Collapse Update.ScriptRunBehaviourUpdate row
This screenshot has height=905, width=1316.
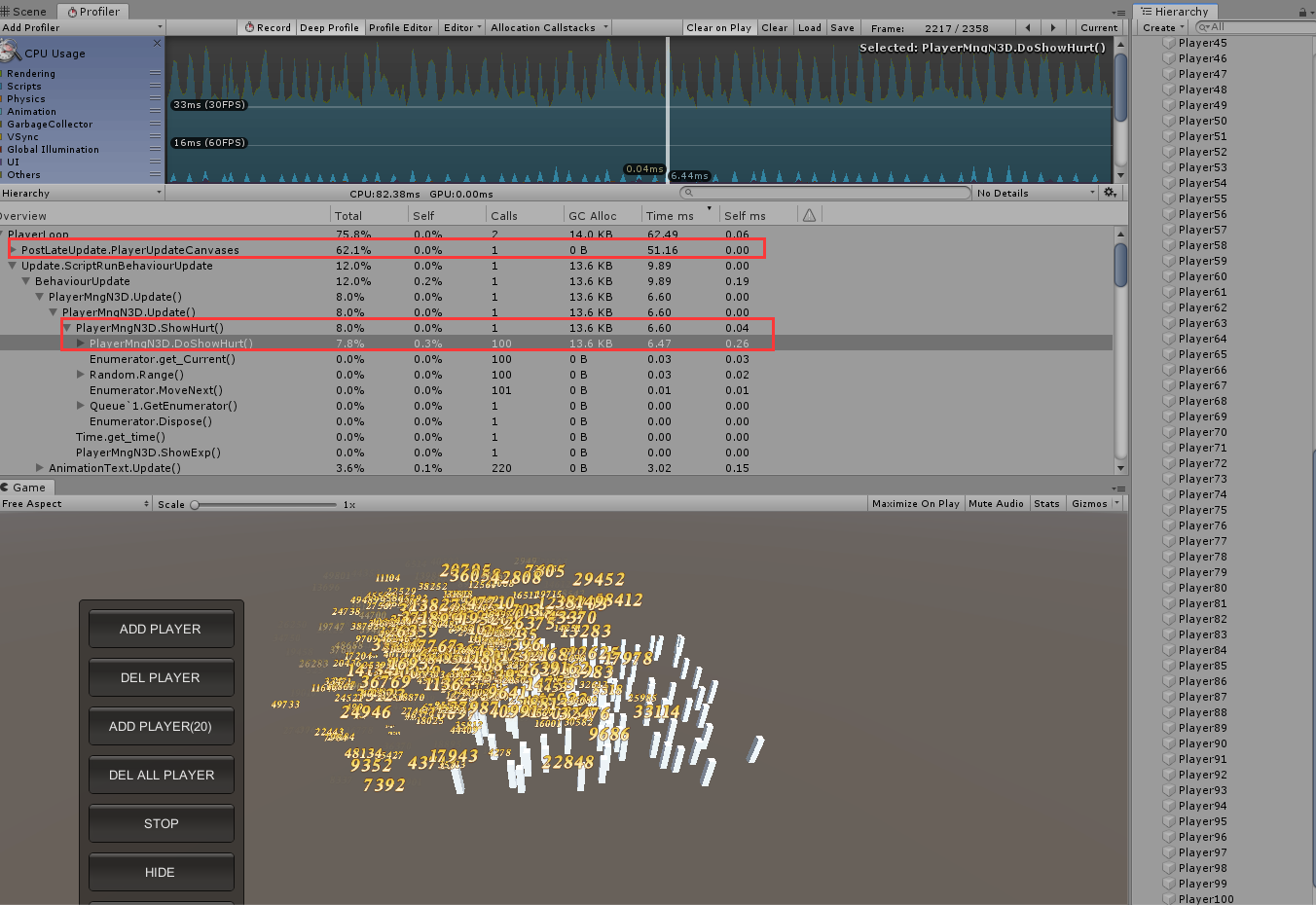click(13, 266)
